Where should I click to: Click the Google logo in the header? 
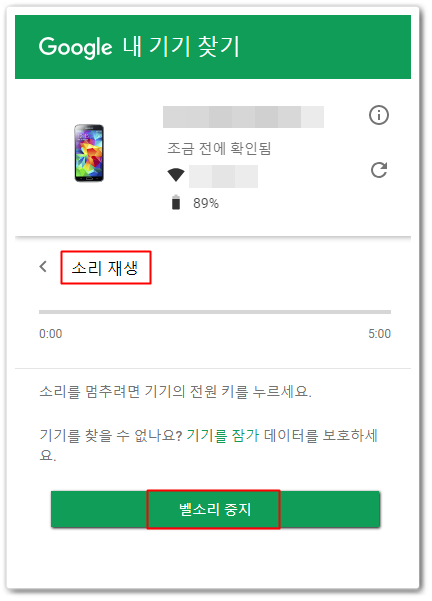click(x=76, y=48)
